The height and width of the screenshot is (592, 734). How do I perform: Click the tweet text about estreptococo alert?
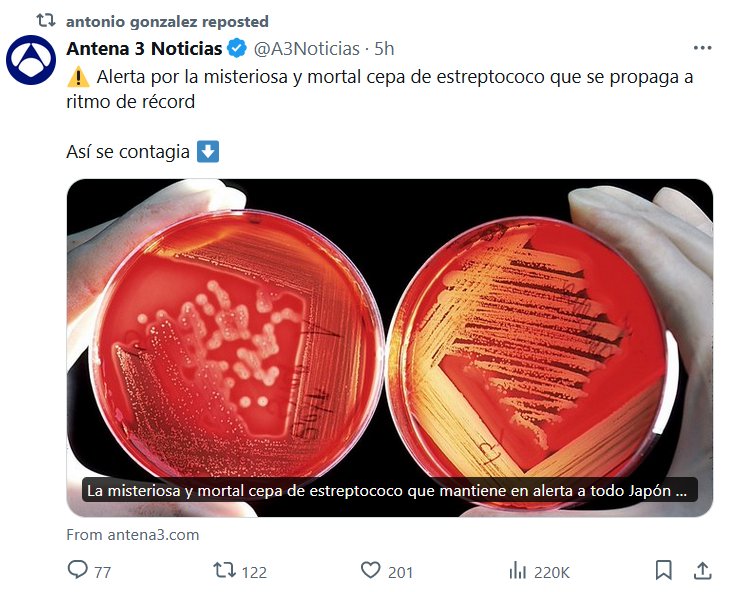[x=380, y=89]
